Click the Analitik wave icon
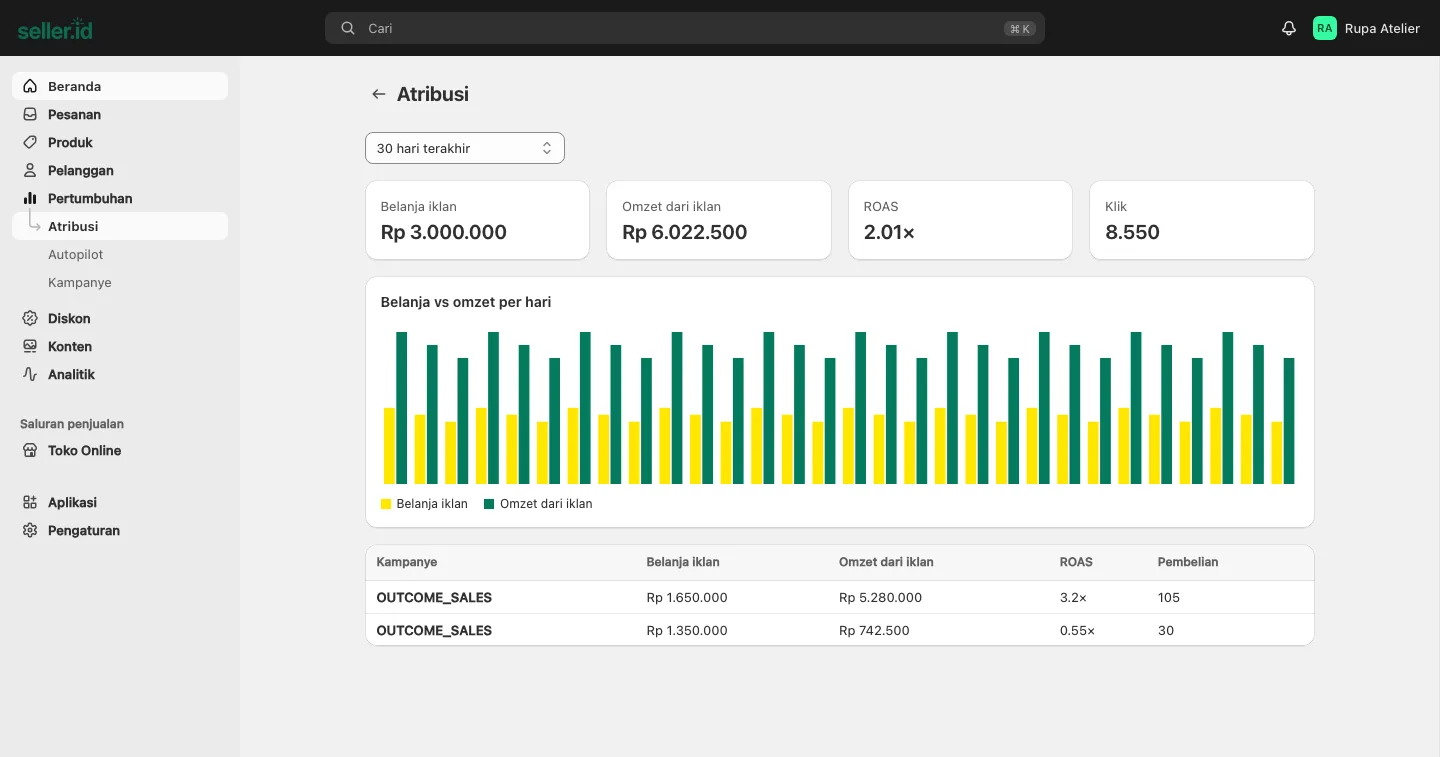The image size is (1440, 757). (30, 374)
